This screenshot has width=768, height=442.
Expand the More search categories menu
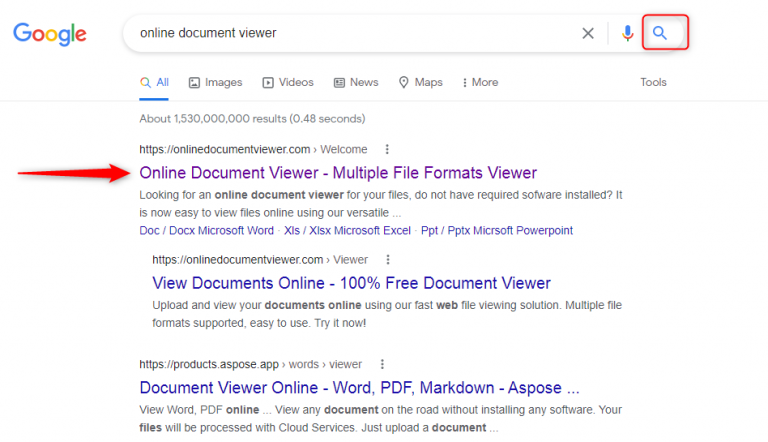click(x=478, y=82)
